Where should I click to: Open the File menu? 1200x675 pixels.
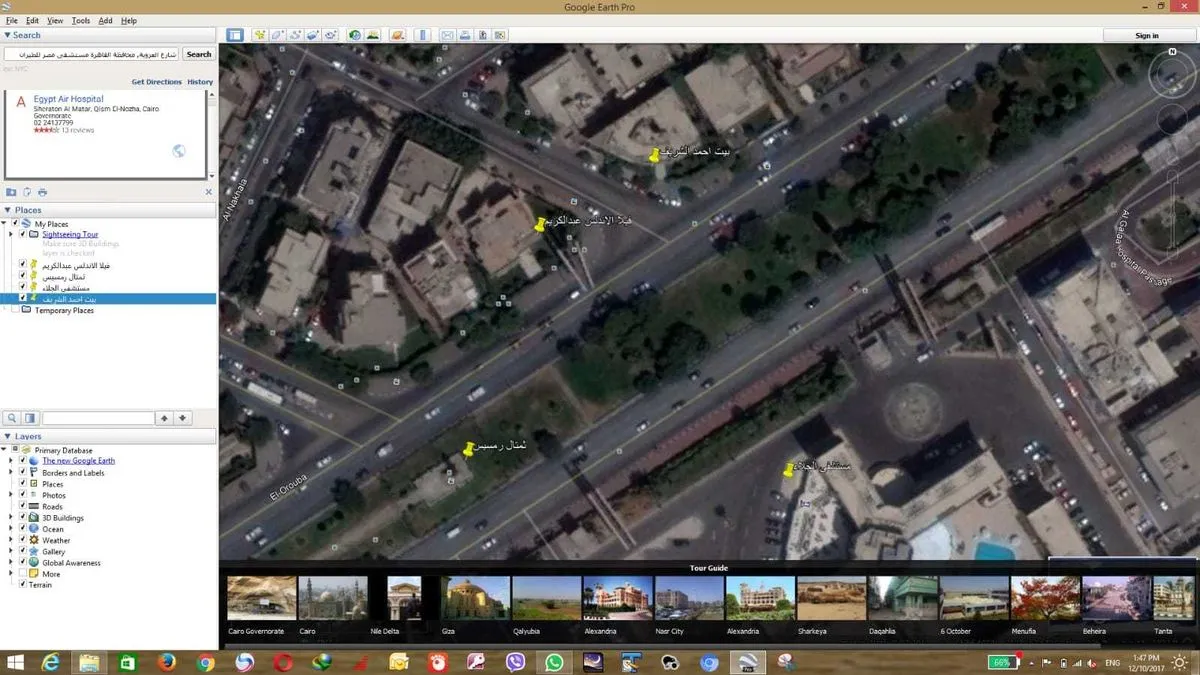click(x=12, y=20)
